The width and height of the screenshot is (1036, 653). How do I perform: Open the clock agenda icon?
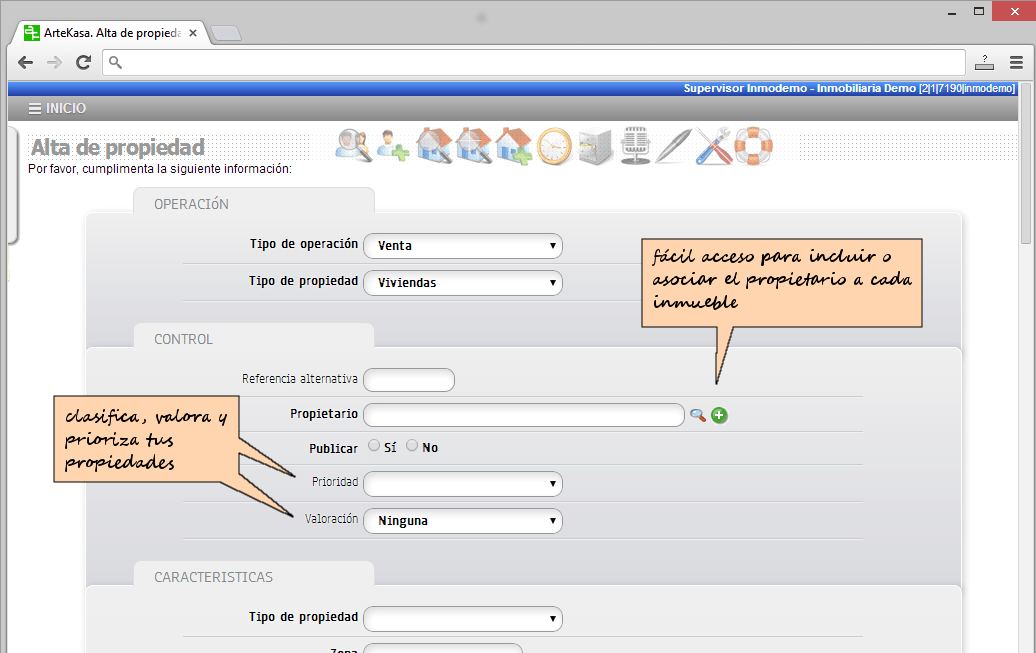point(553,146)
